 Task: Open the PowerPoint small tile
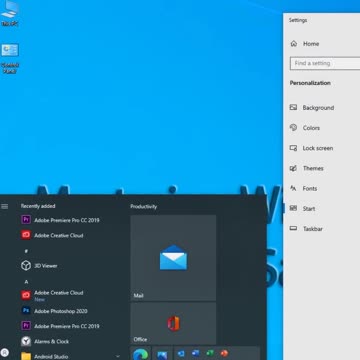pos(224,353)
